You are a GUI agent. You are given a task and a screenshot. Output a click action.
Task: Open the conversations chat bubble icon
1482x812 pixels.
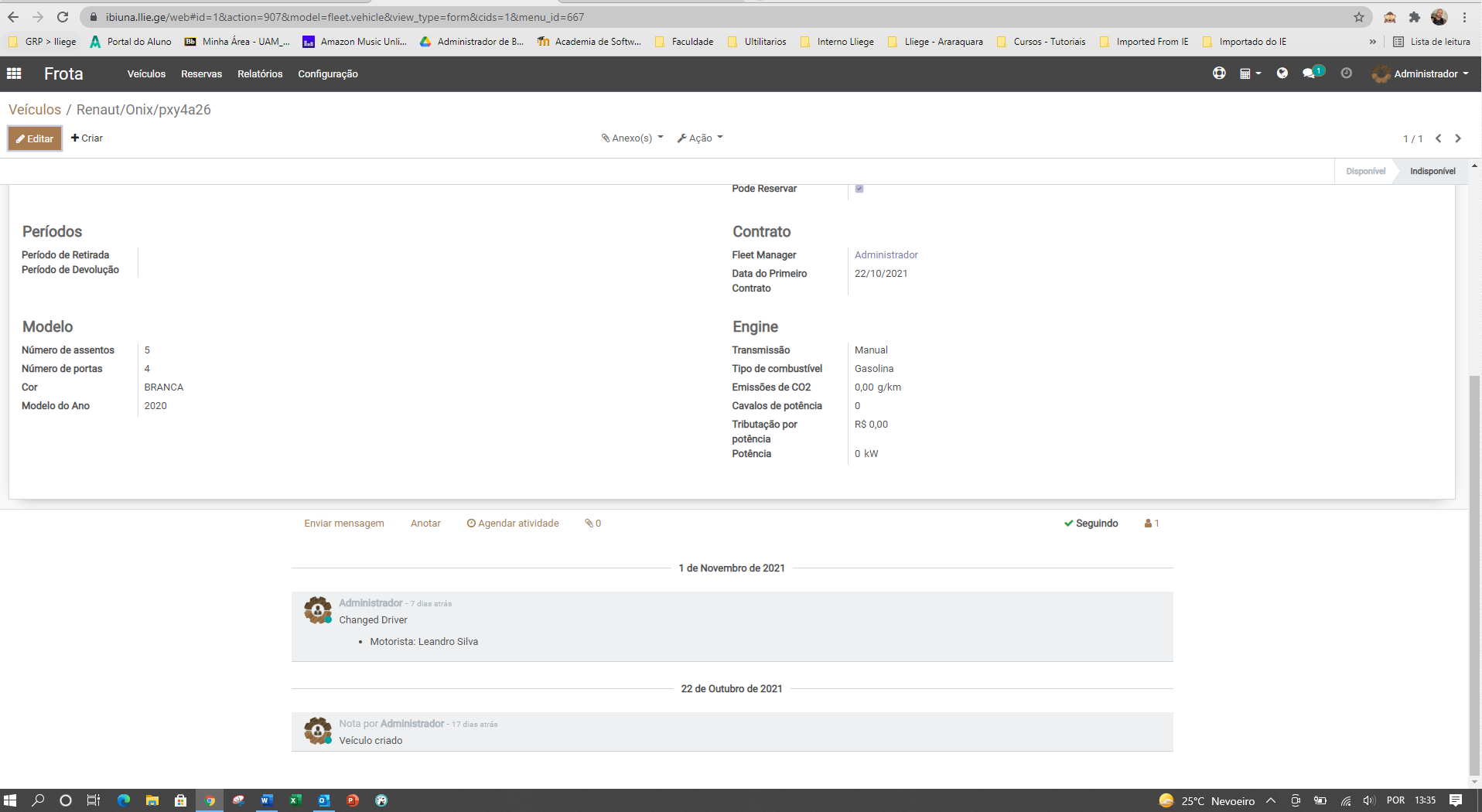pyautogui.click(x=1310, y=73)
